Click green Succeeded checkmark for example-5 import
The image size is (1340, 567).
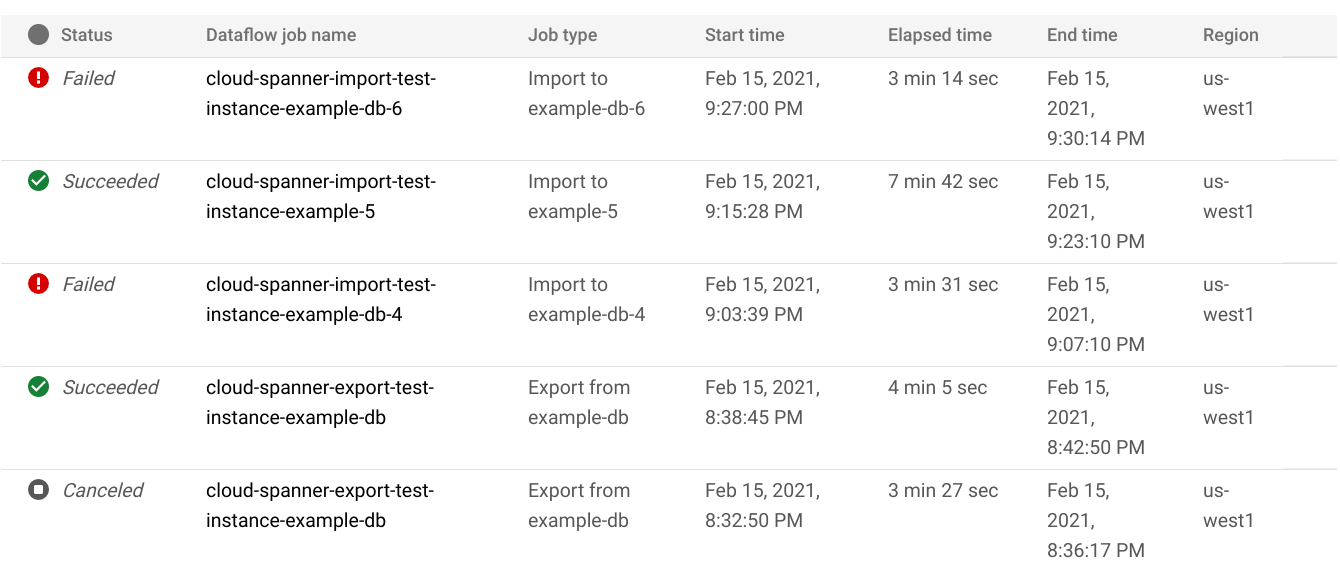coord(38,181)
